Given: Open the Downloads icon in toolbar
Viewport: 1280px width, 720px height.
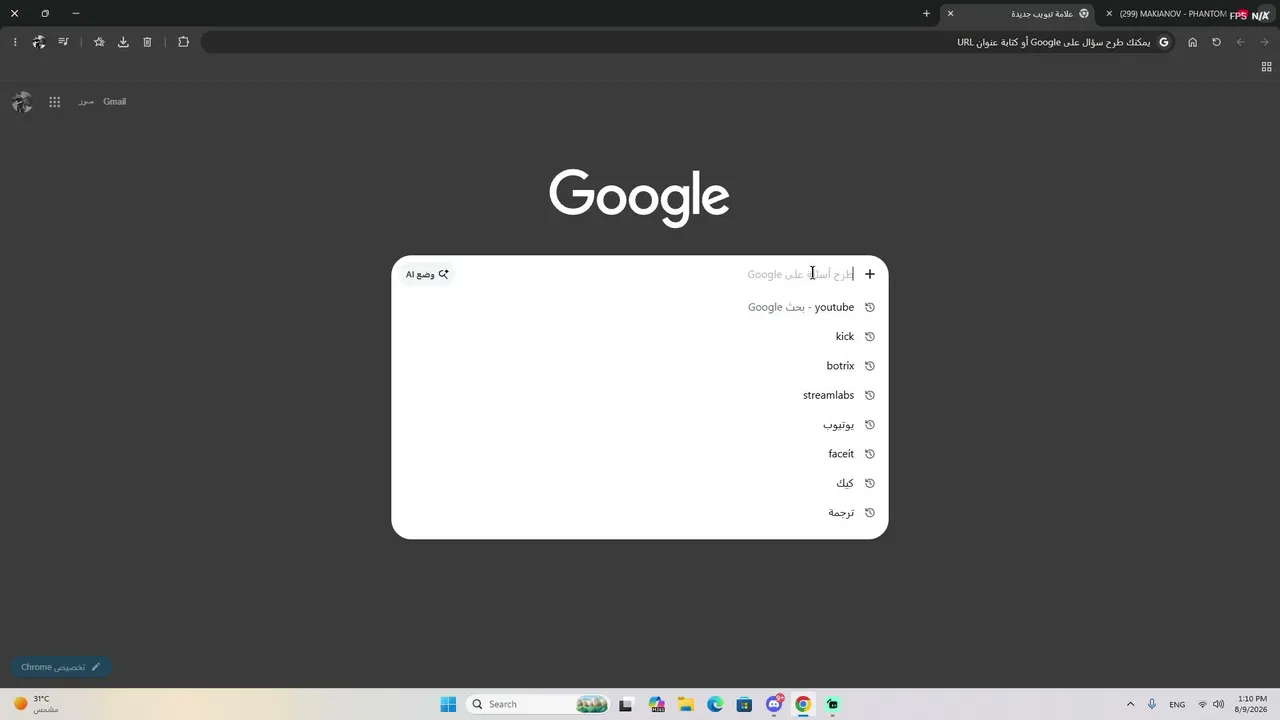Looking at the screenshot, I should pyautogui.click(x=123, y=42).
